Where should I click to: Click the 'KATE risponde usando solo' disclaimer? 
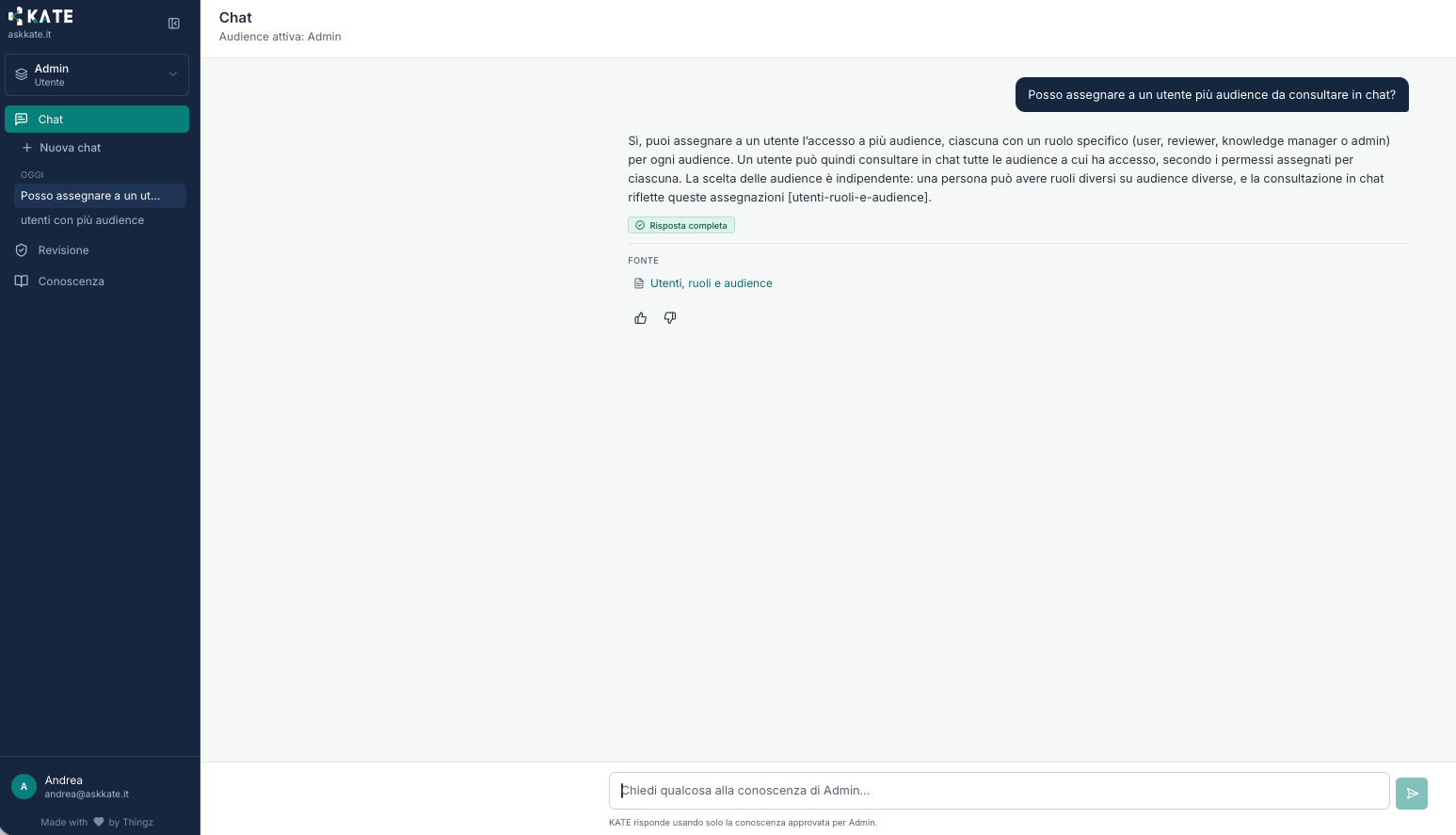pos(743,823)
